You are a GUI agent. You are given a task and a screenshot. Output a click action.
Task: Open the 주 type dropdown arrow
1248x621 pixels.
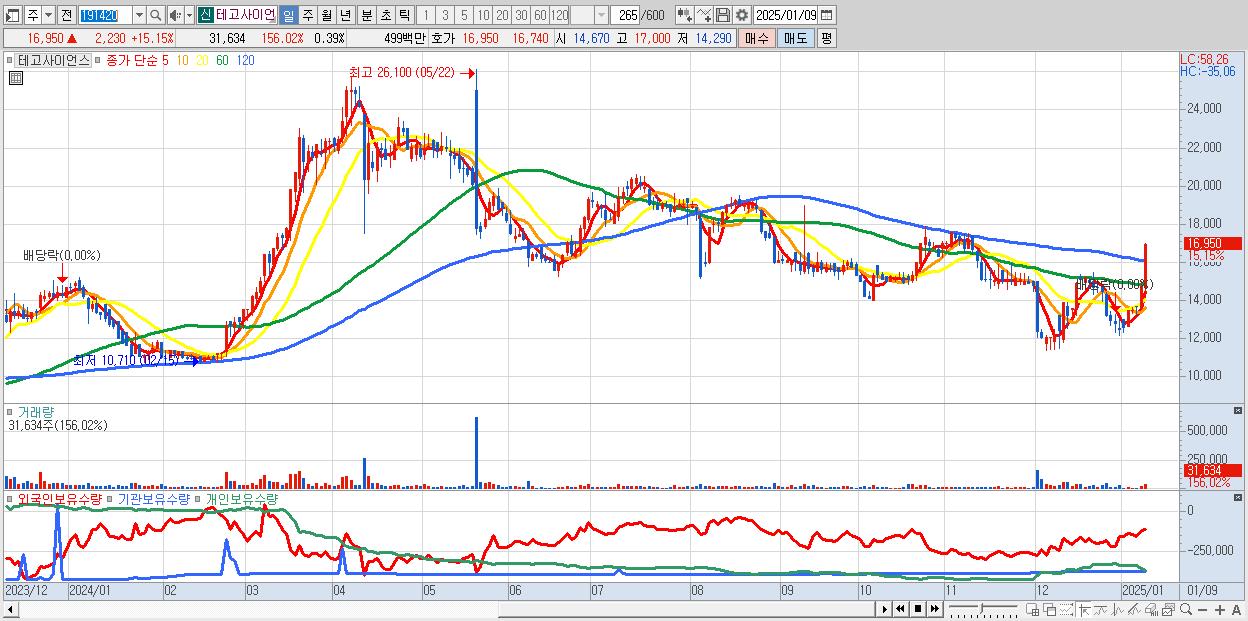point(48,15)
